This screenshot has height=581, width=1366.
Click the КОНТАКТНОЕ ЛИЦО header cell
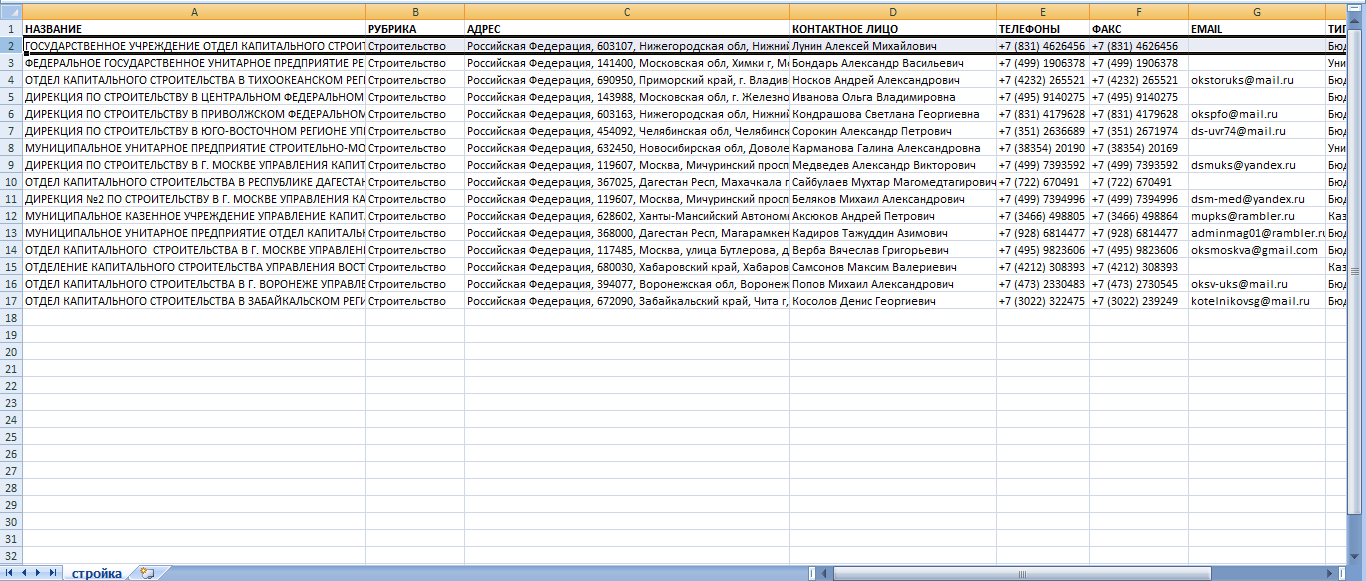pyautogui.click(x=893, y=29)
